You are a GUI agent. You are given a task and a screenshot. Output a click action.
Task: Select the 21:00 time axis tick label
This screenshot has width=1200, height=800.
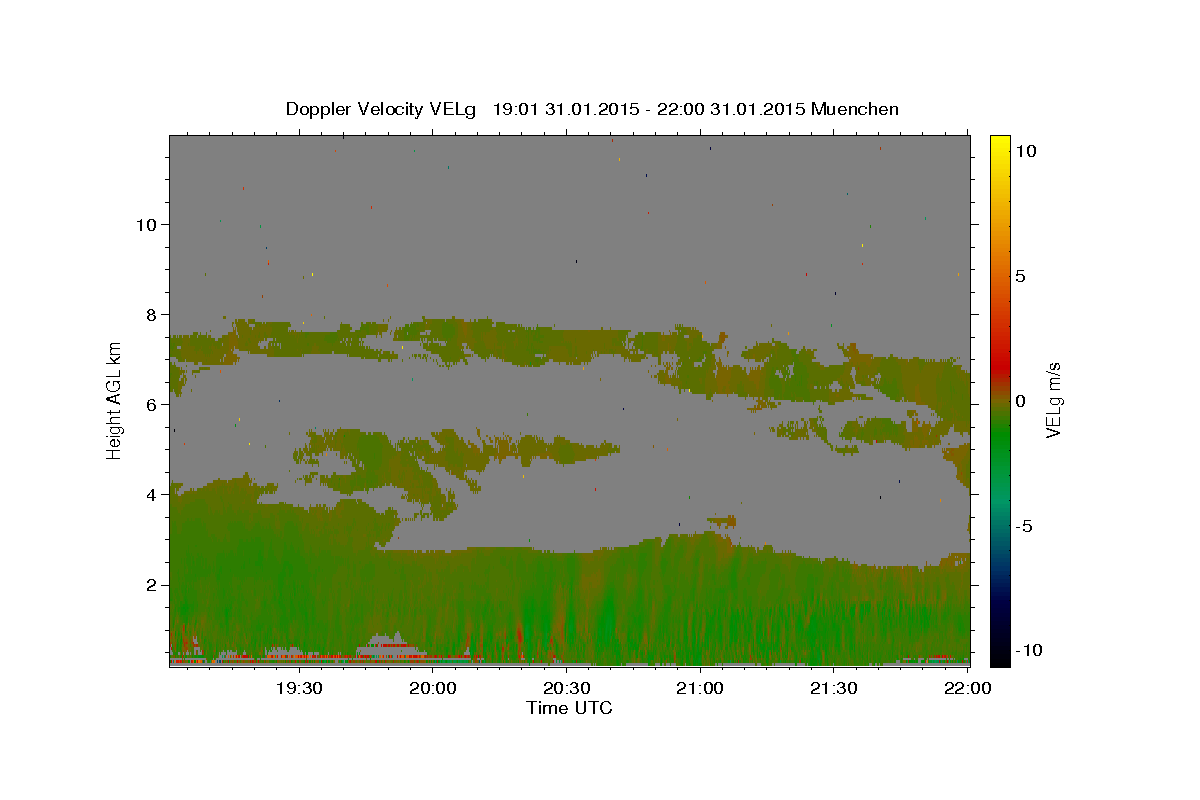tap(699, 688)
